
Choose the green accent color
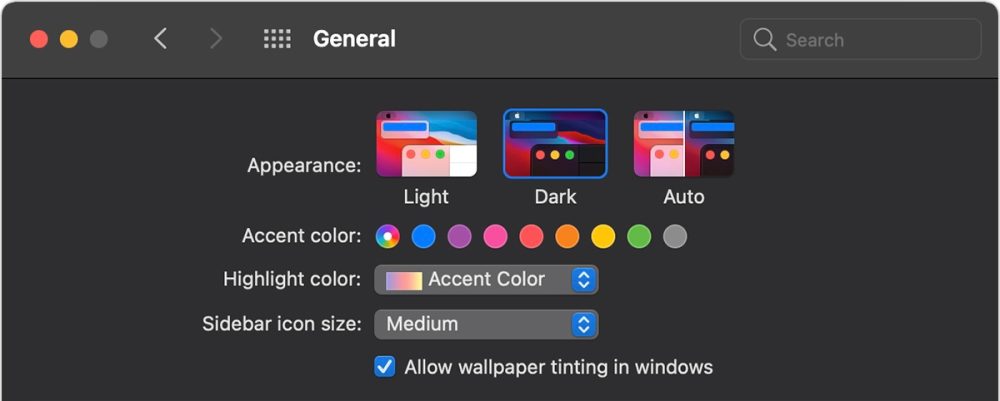(x=639, y=237)
